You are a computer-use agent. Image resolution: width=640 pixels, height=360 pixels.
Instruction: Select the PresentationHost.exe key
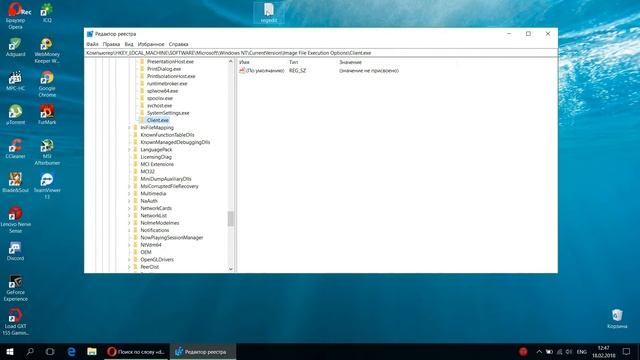170,62
